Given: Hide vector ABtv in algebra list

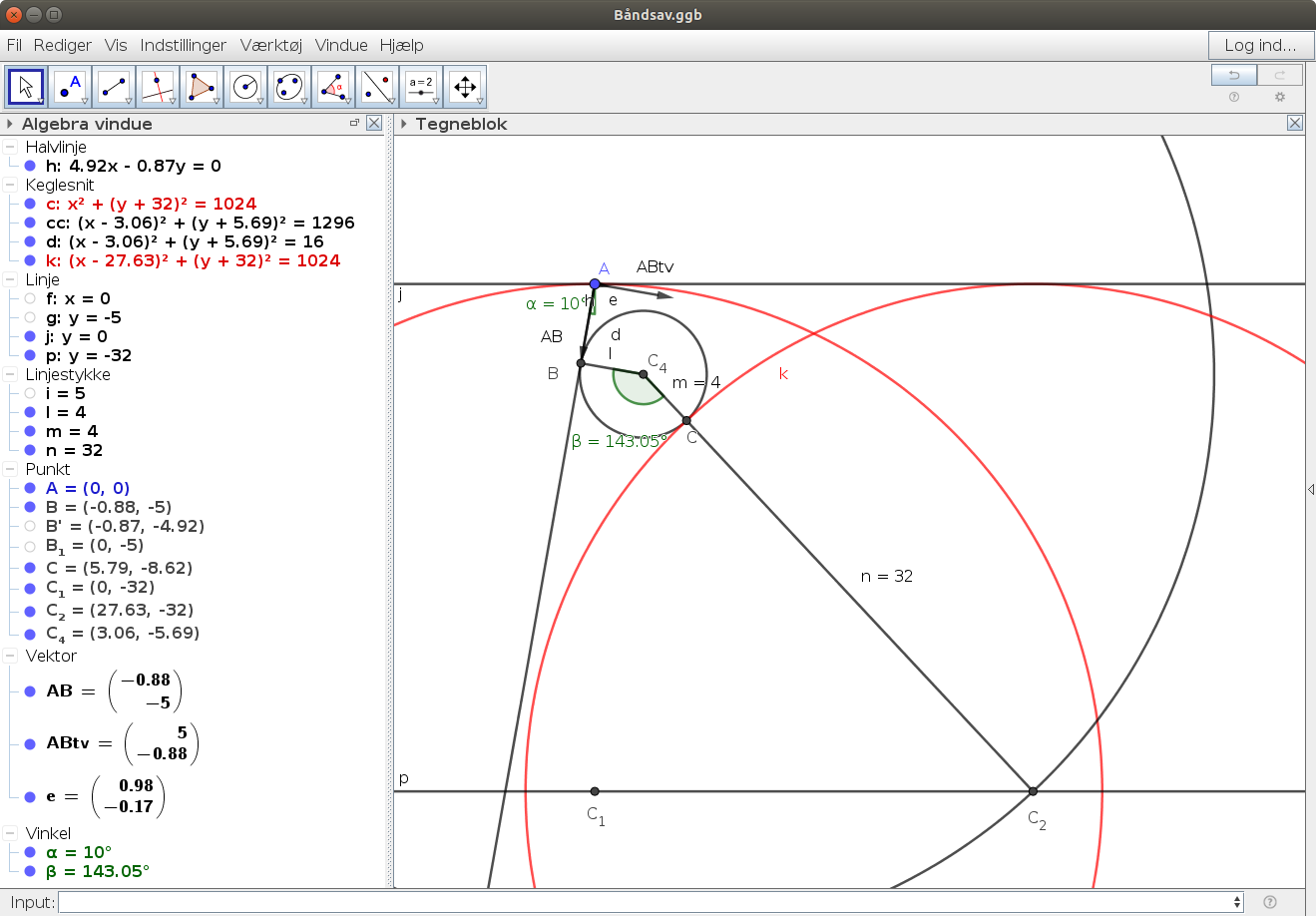Looking at the screenshot, I should (x=30, y=743).
